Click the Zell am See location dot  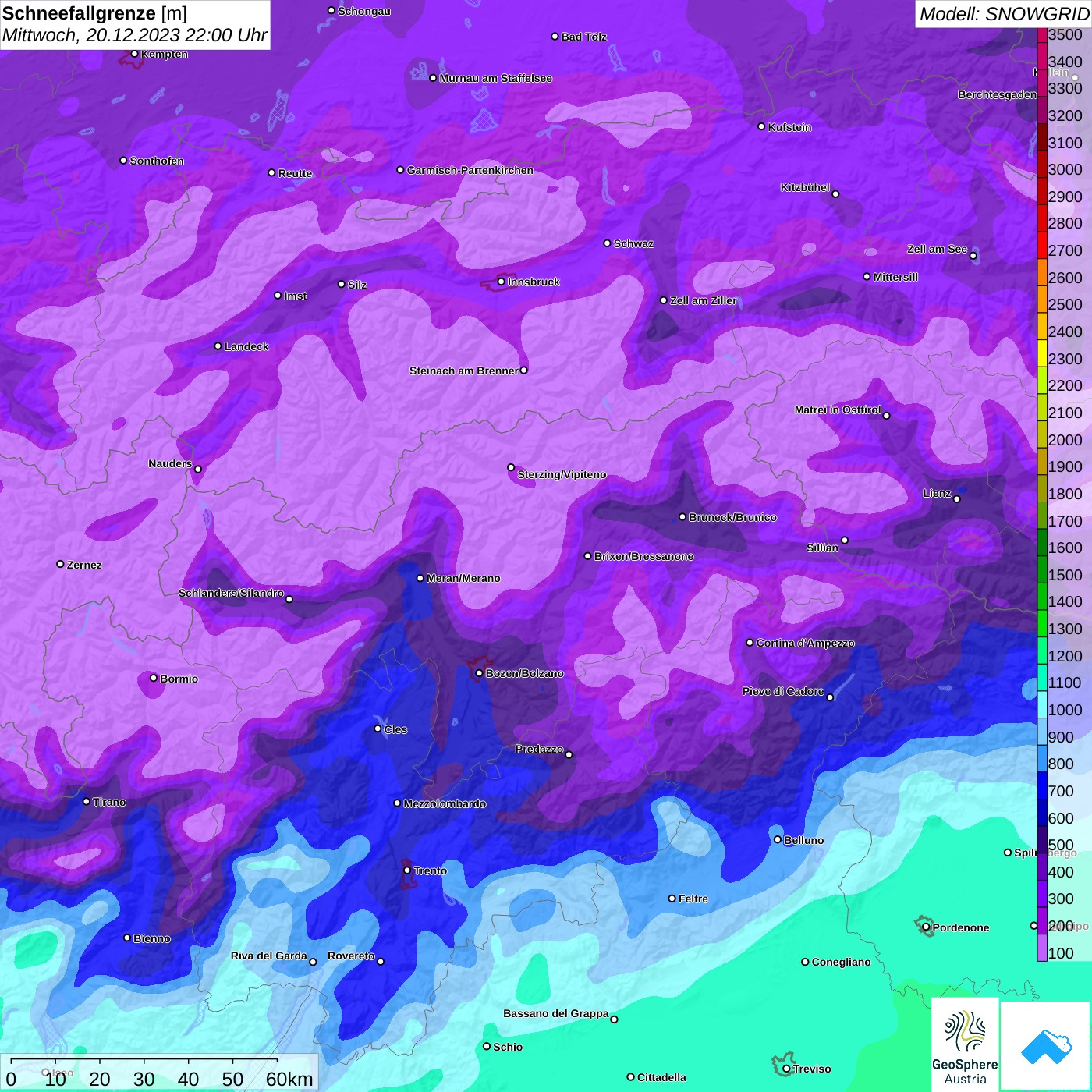tap(973, 255)
